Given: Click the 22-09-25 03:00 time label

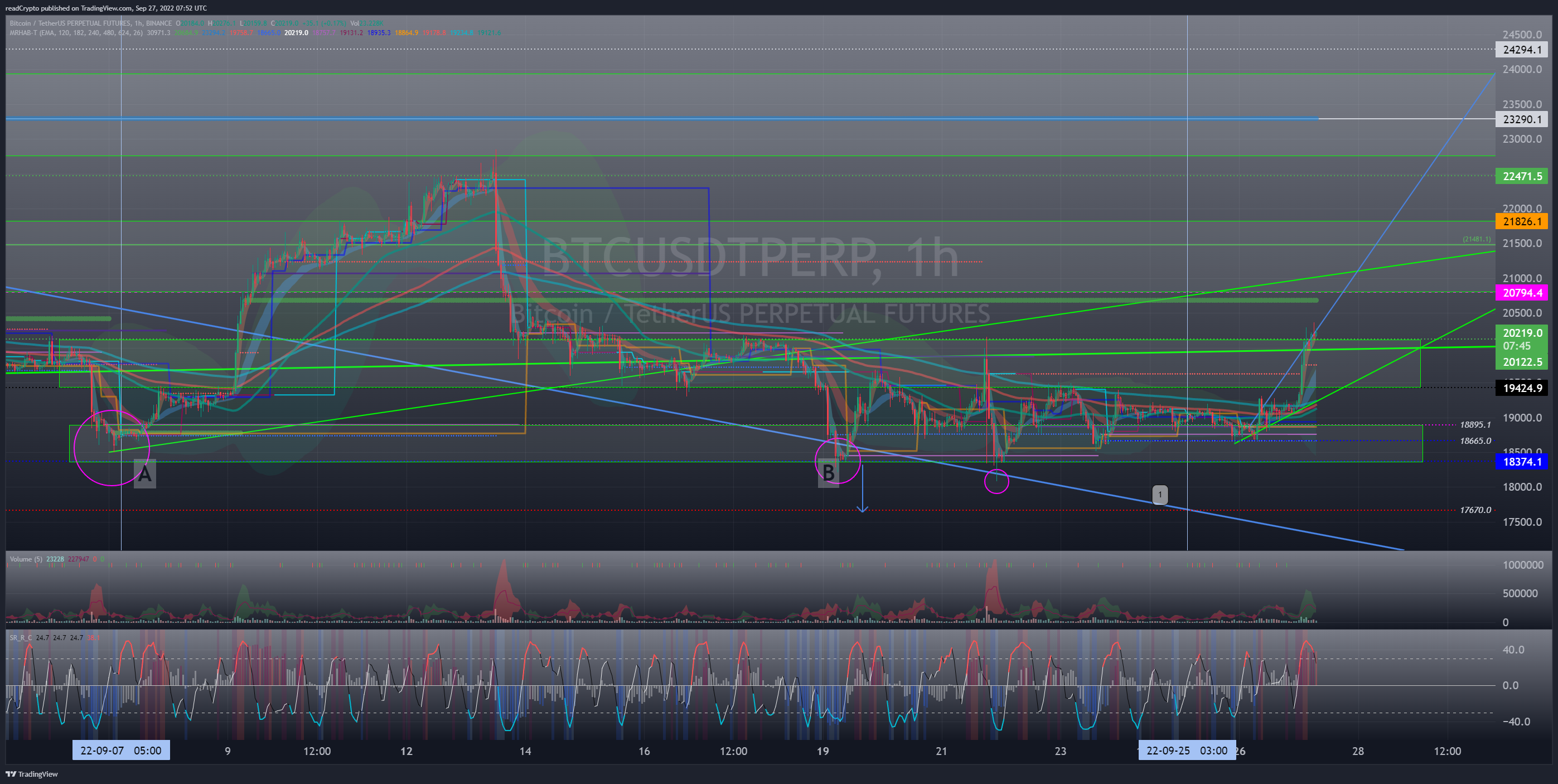Looking at the screenshot, I should click(x=1187, y=751).
